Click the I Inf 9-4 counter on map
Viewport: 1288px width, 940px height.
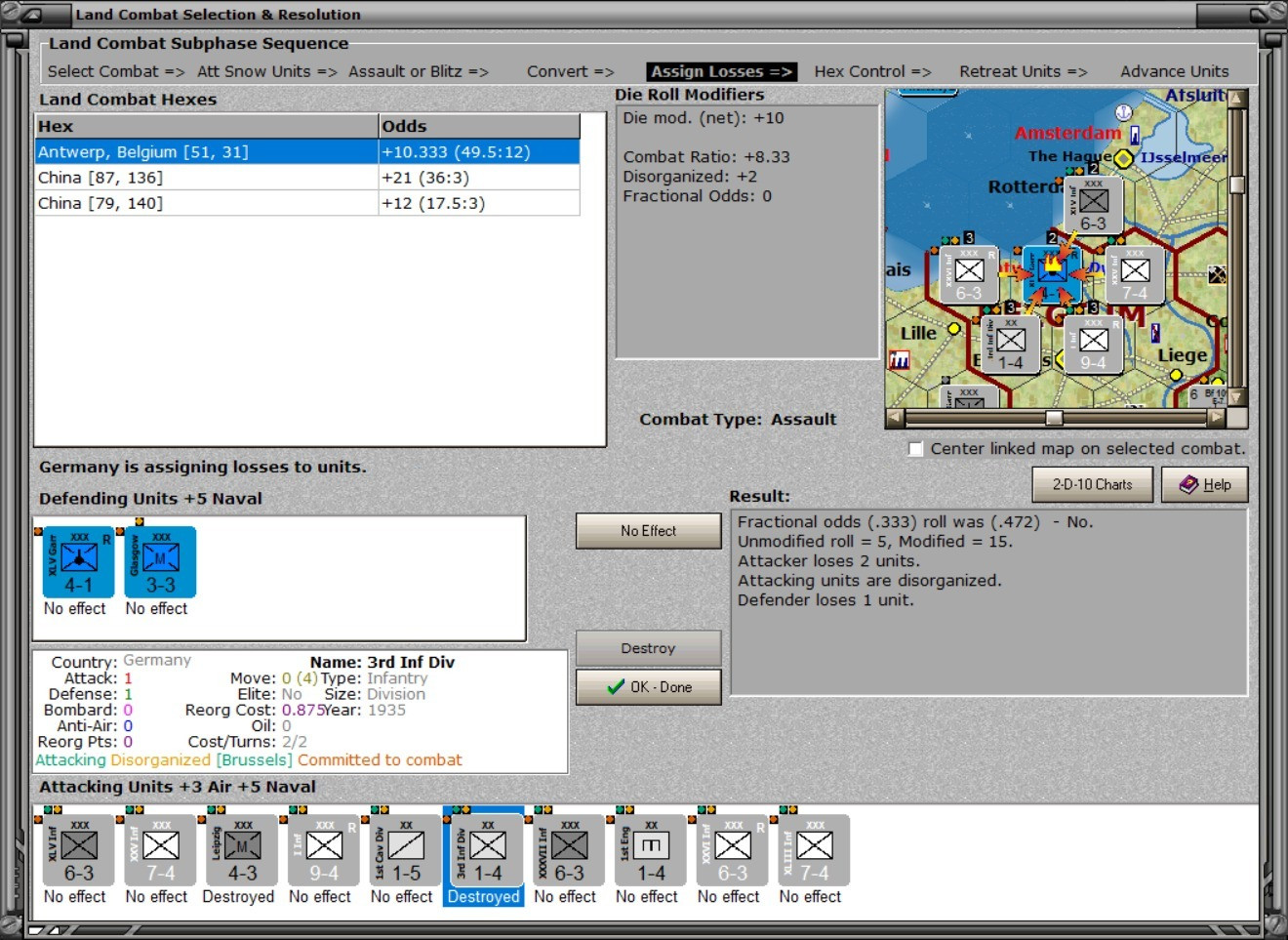1093,345
